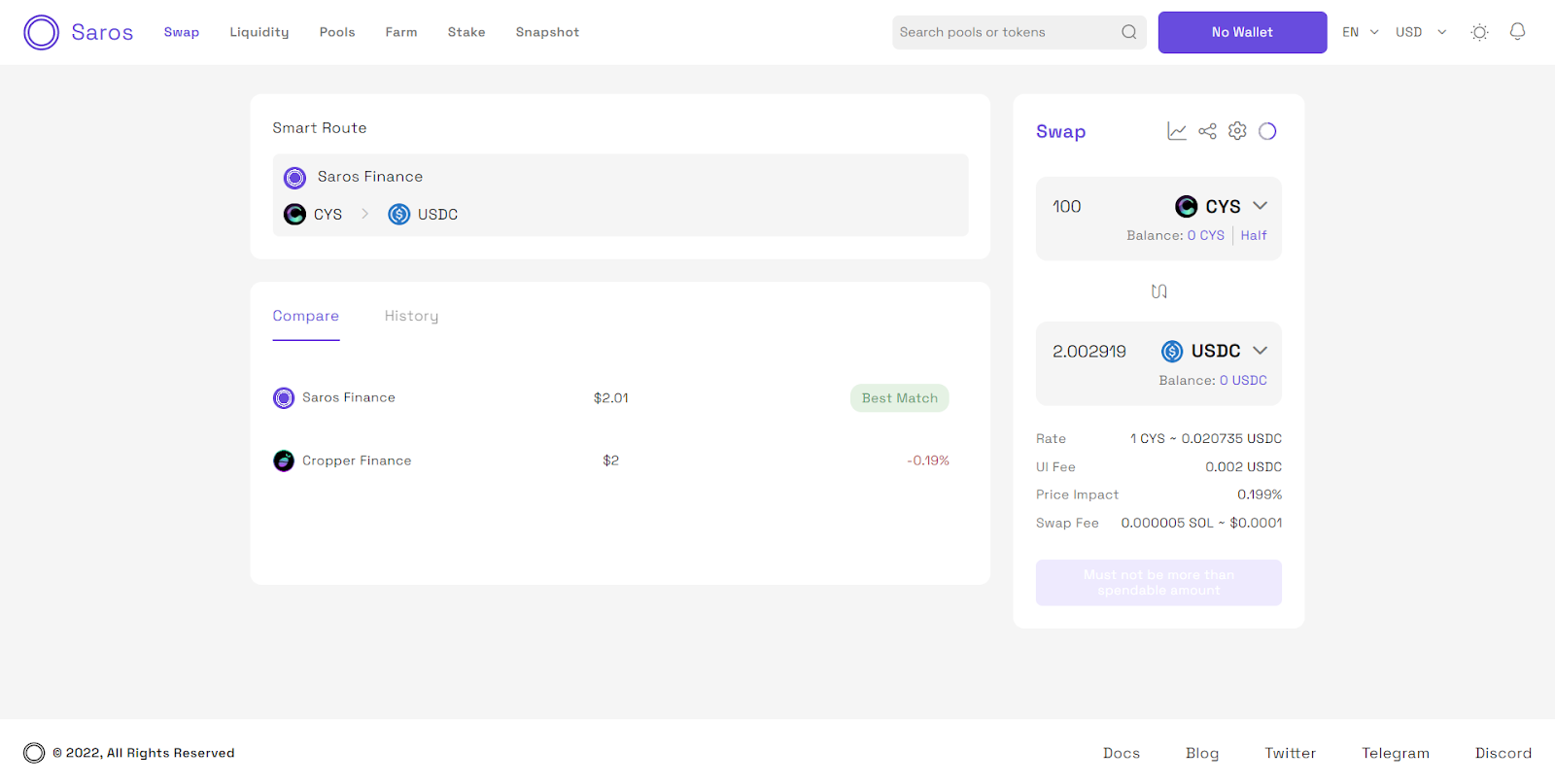The width and height of the screenshot is (1555, 784).
Task: Click the CYS icon in Smart Route
Action: click(294, 214)
